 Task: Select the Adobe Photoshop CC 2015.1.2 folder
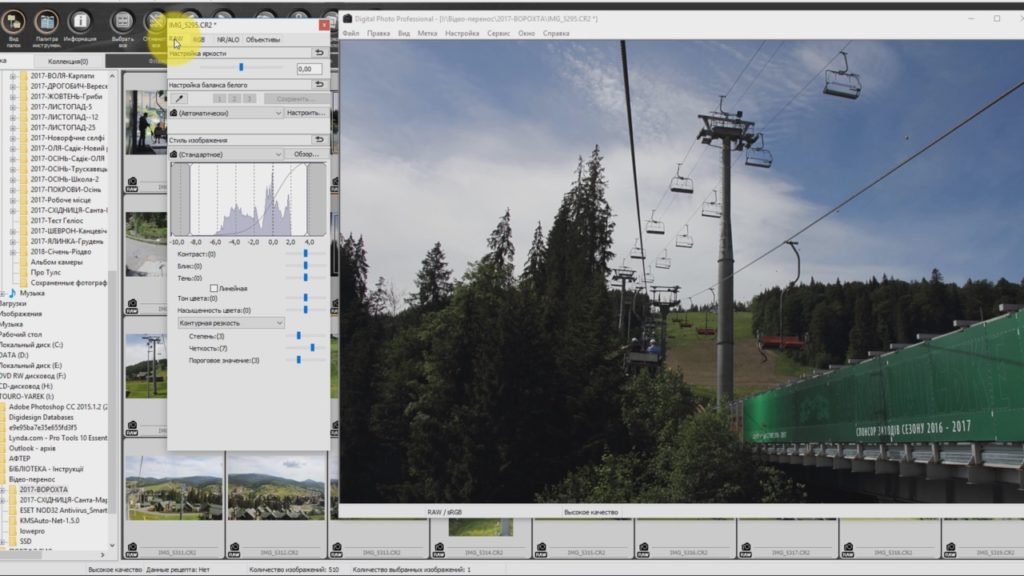(x=58, y=407)
